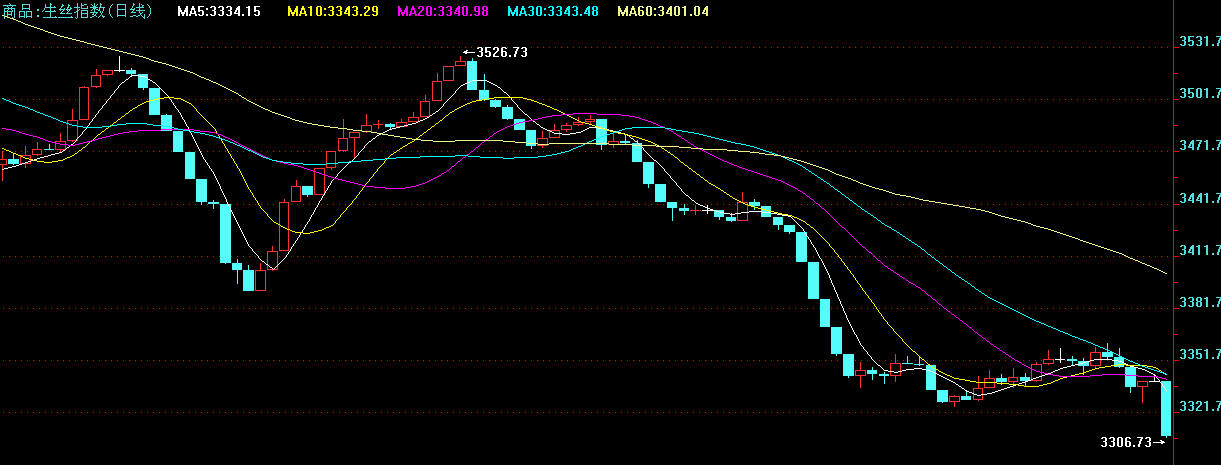This screenshot has height=465, width=1221.
Task: Click the 3471.7 price axis label
Action: tap(1199, 146)
